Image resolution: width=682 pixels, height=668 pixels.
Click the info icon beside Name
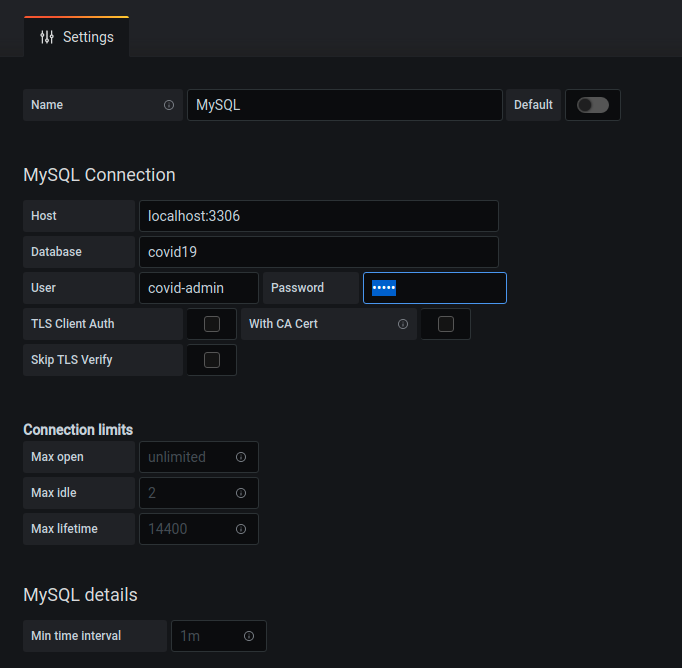coord(169,105)
